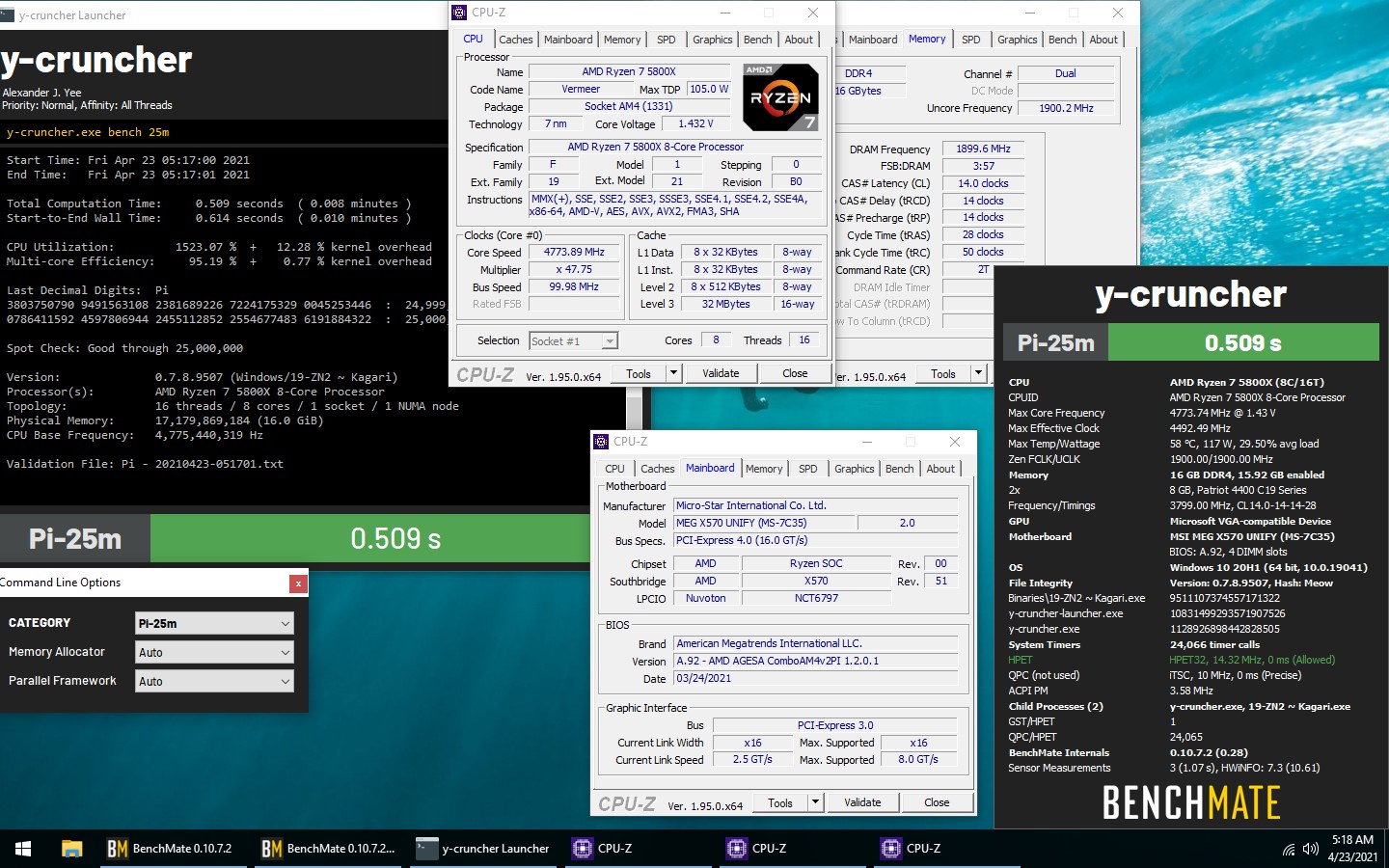Switch to third CPU-Z taskbar item

945,849
